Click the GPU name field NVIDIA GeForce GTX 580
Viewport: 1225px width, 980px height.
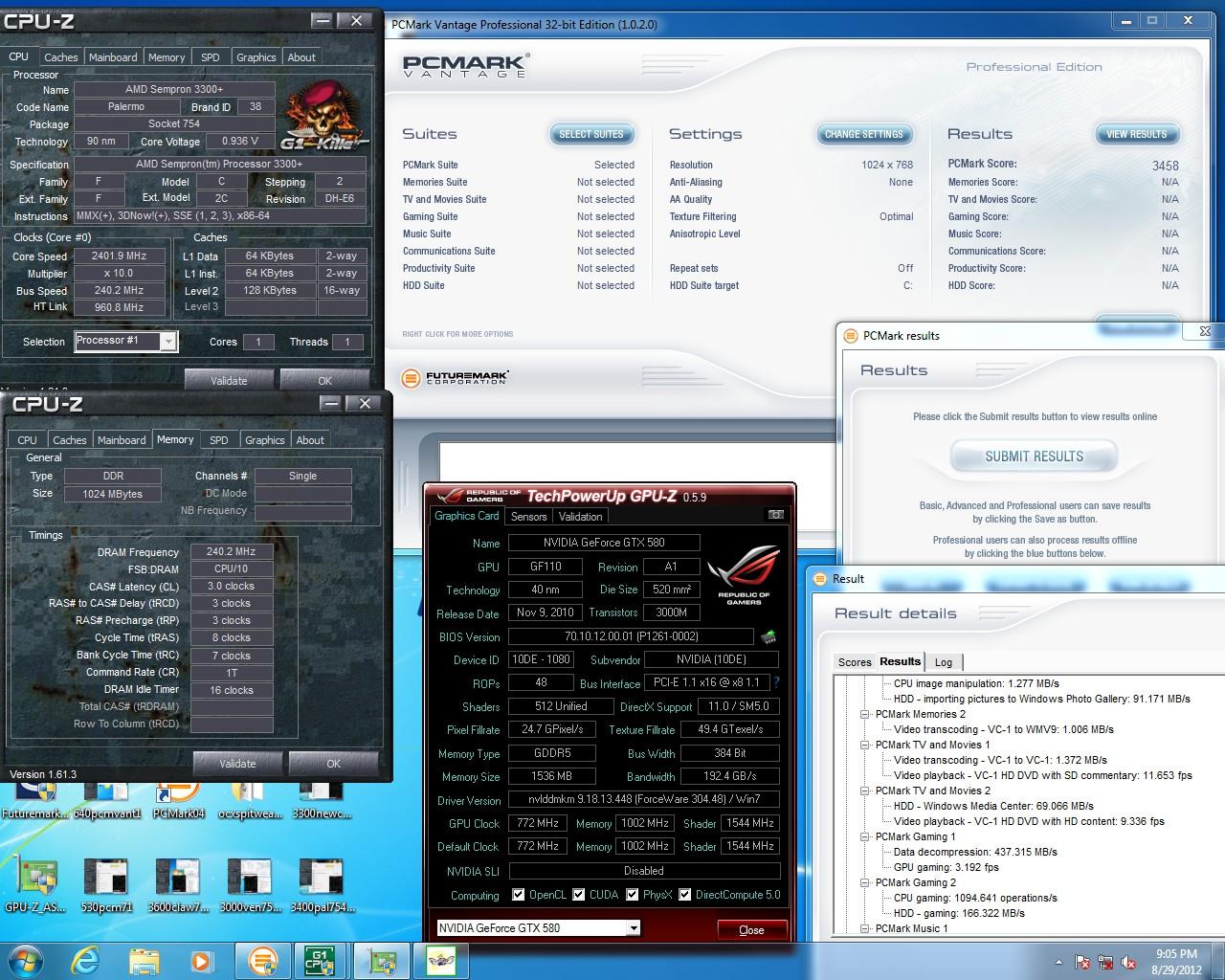[x=604, y=543]
